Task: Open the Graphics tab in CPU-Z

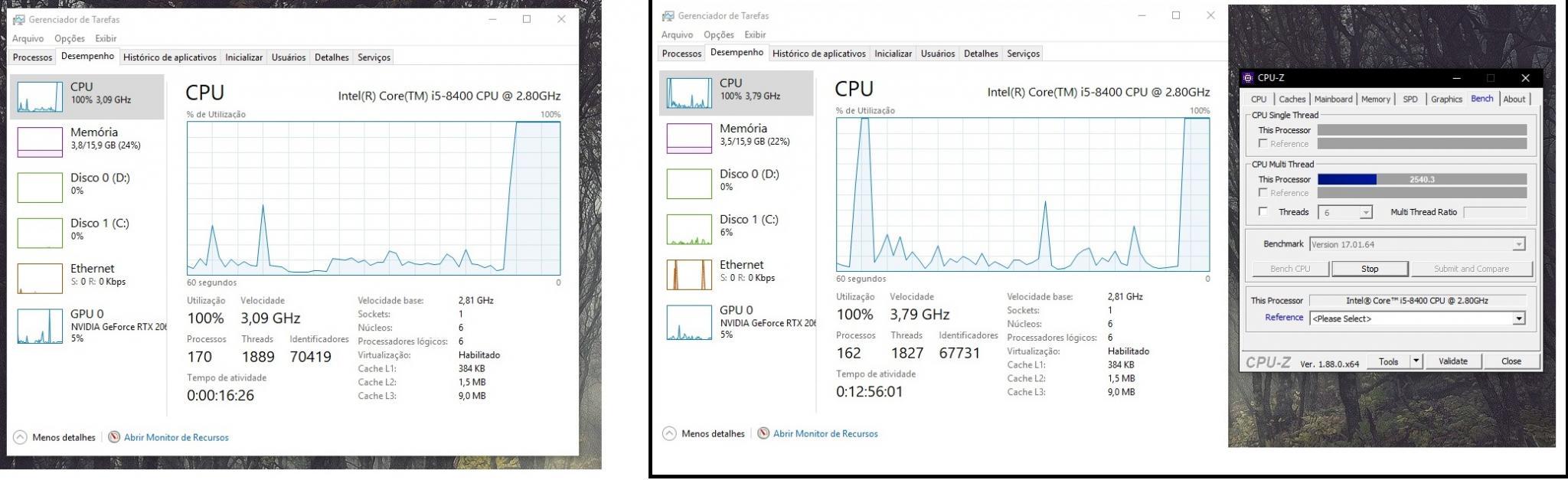Action: click(1446, 100)
